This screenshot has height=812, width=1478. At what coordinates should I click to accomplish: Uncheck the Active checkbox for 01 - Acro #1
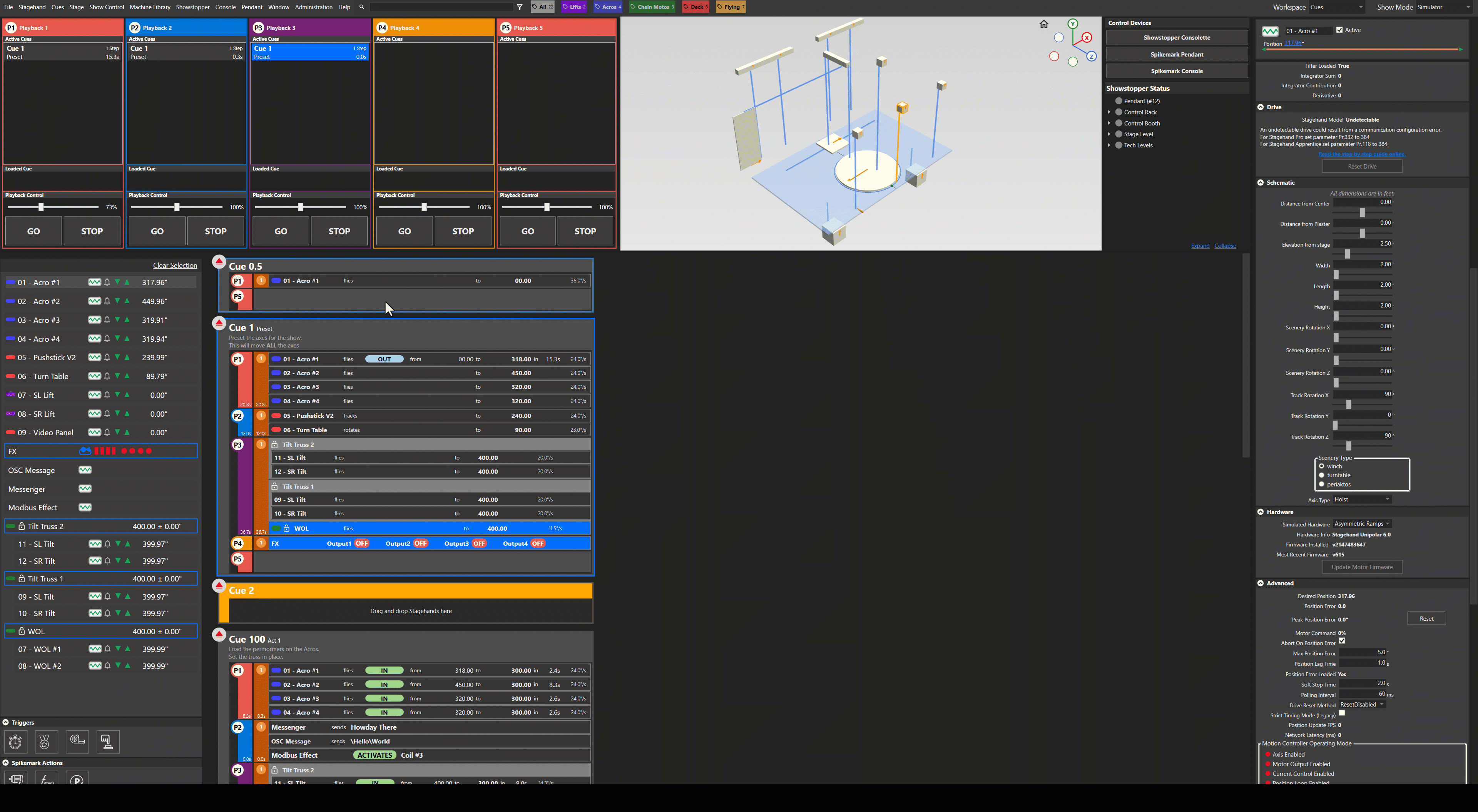pyautogui.click(x=1339, y=30)
